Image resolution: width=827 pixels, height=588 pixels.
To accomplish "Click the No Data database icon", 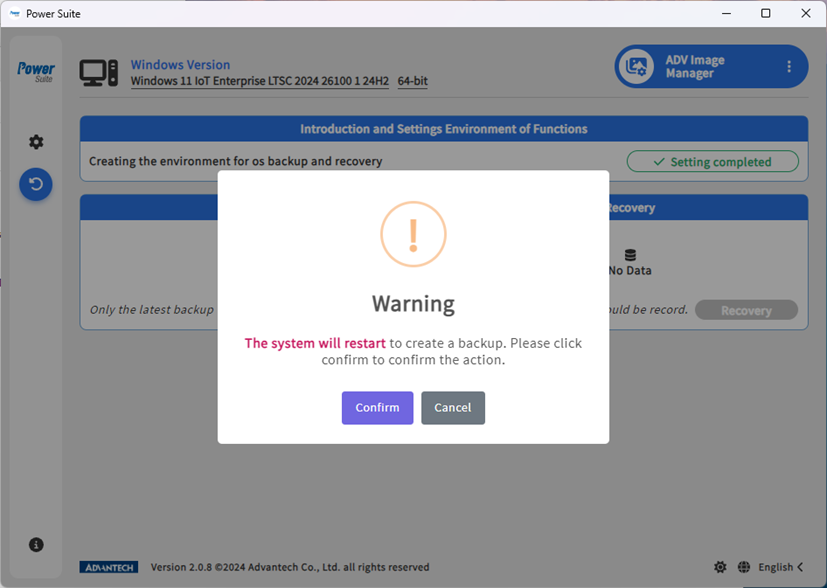I will (x=630, y=256).
